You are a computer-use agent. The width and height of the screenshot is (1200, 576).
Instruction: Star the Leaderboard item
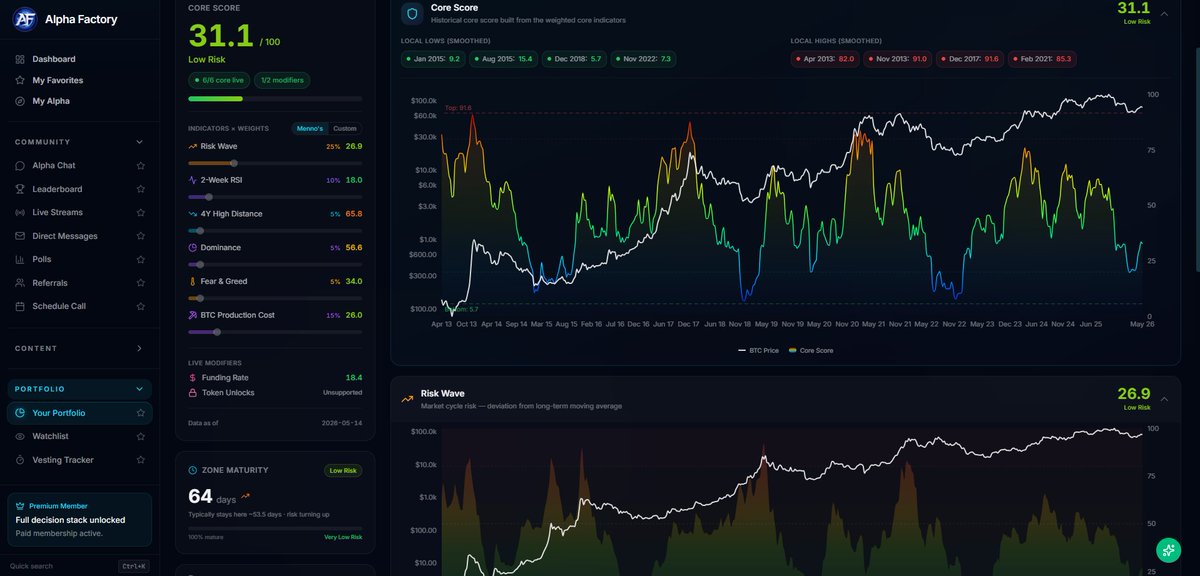point(140,189)
